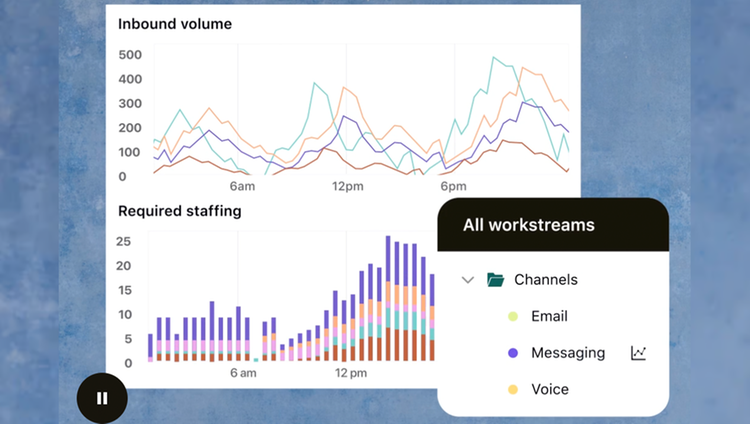Viewport: 750px width, 424px height.
Task: Select the Messaging workstream
Action: tap(568, 353)
